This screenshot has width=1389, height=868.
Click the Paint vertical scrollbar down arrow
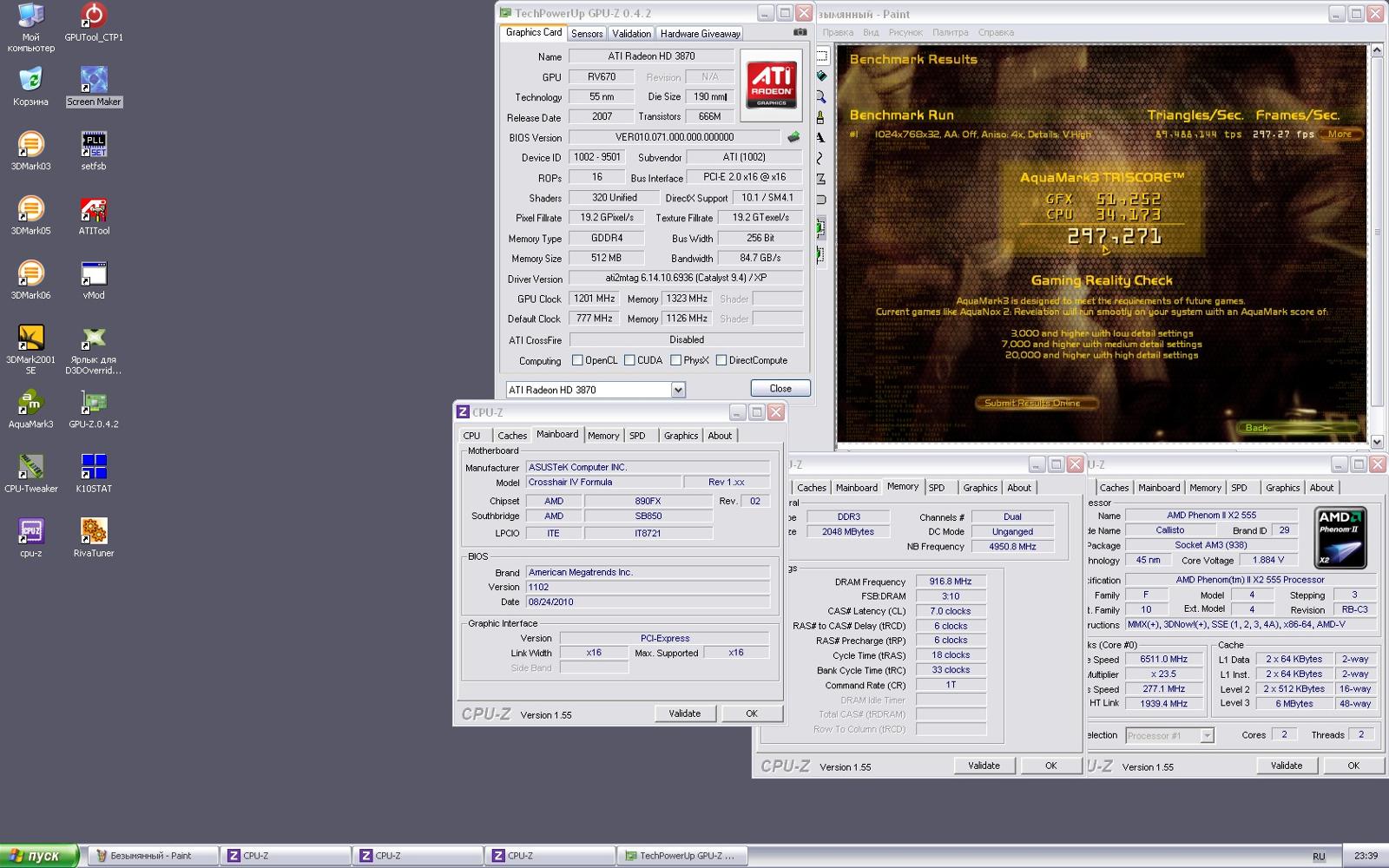click(1376, 441)
